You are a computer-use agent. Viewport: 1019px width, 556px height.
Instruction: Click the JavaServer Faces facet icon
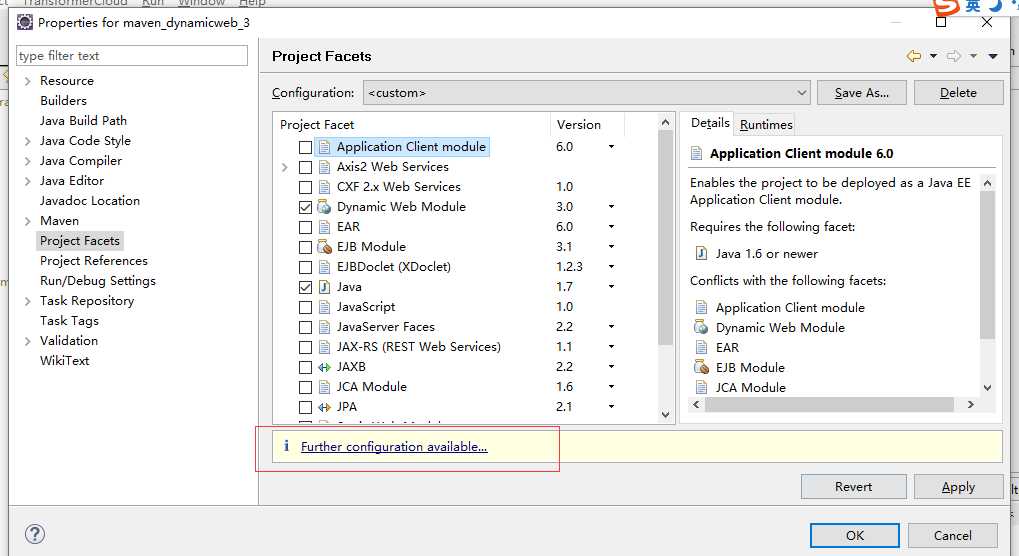pos(324,327)
